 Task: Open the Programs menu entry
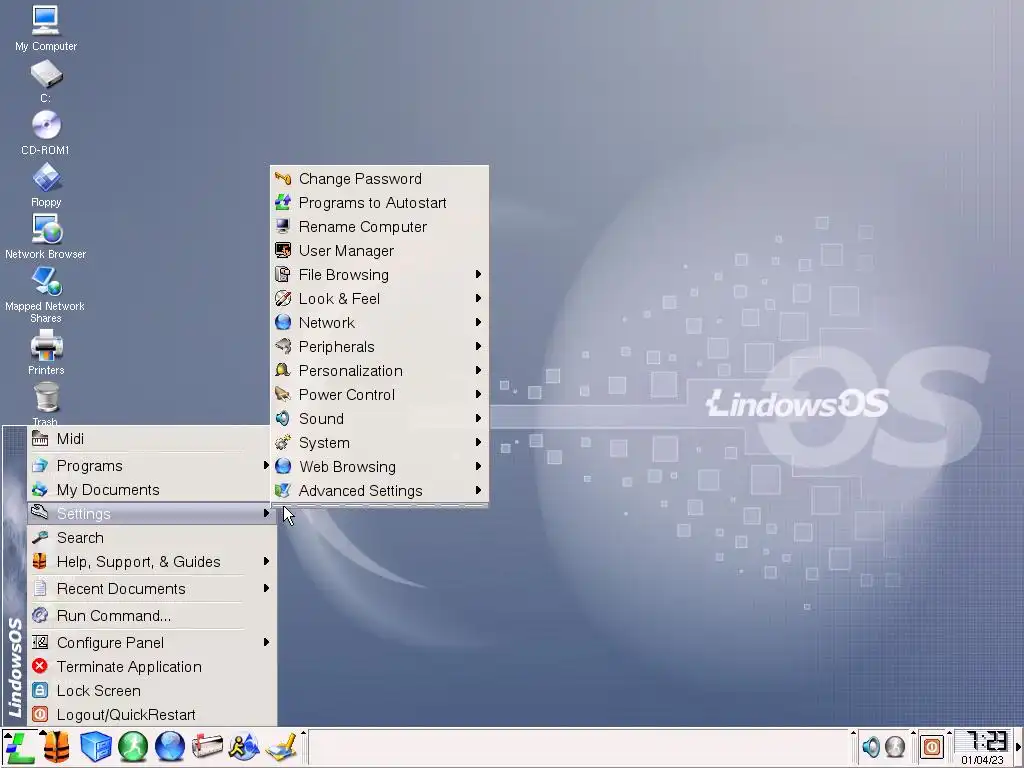(151, 466)
